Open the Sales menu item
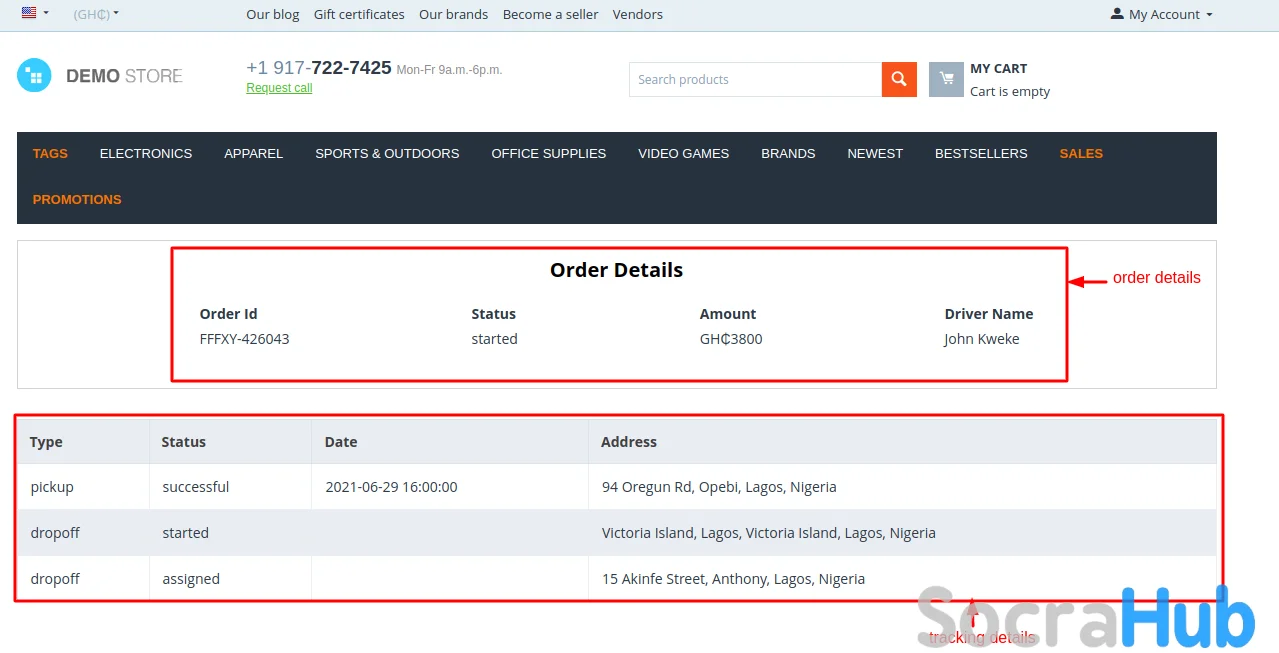The image size is (1279, 653). coord(1081,153)
